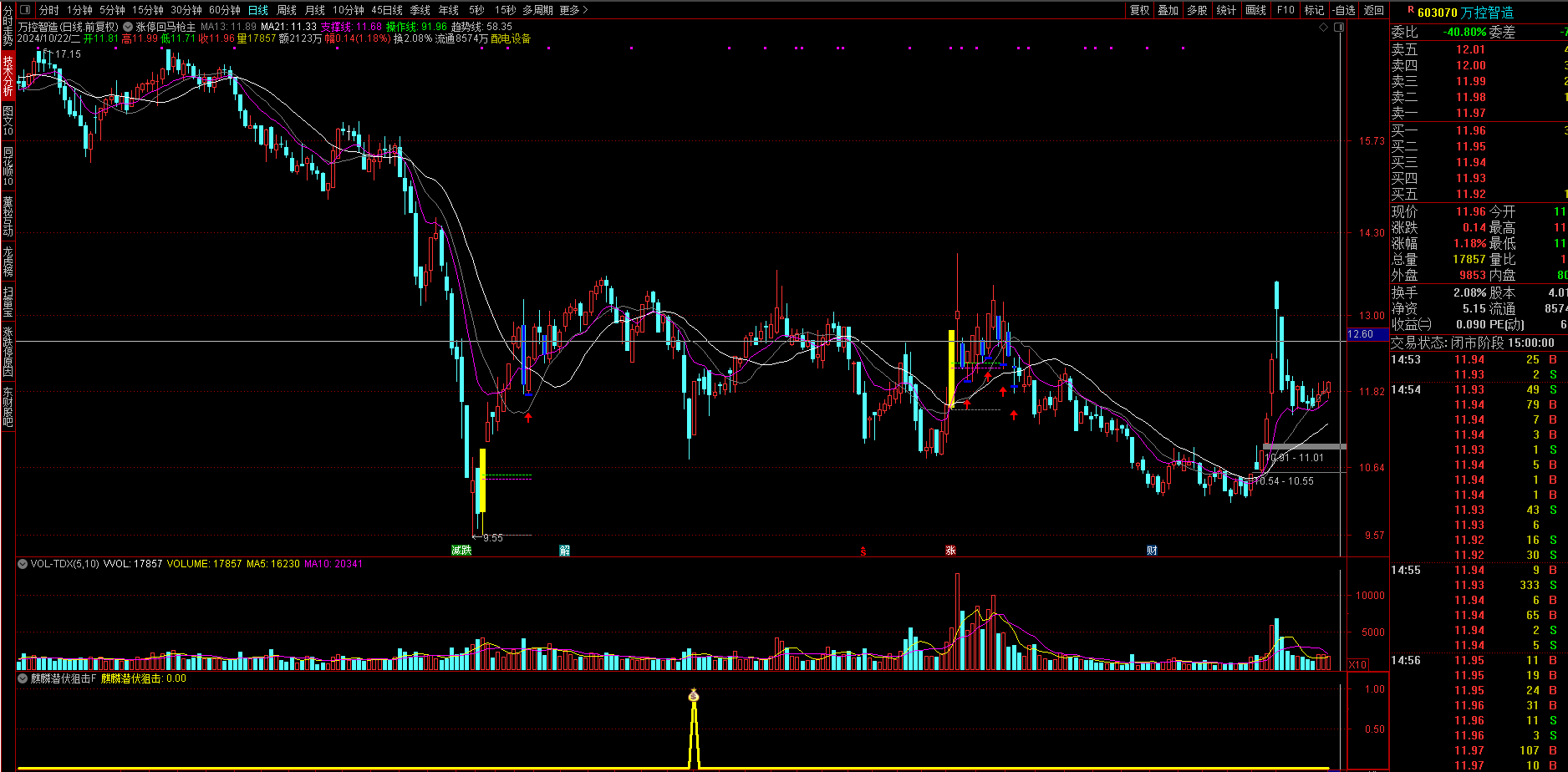Click the money bag signal marker

[693, 695]
